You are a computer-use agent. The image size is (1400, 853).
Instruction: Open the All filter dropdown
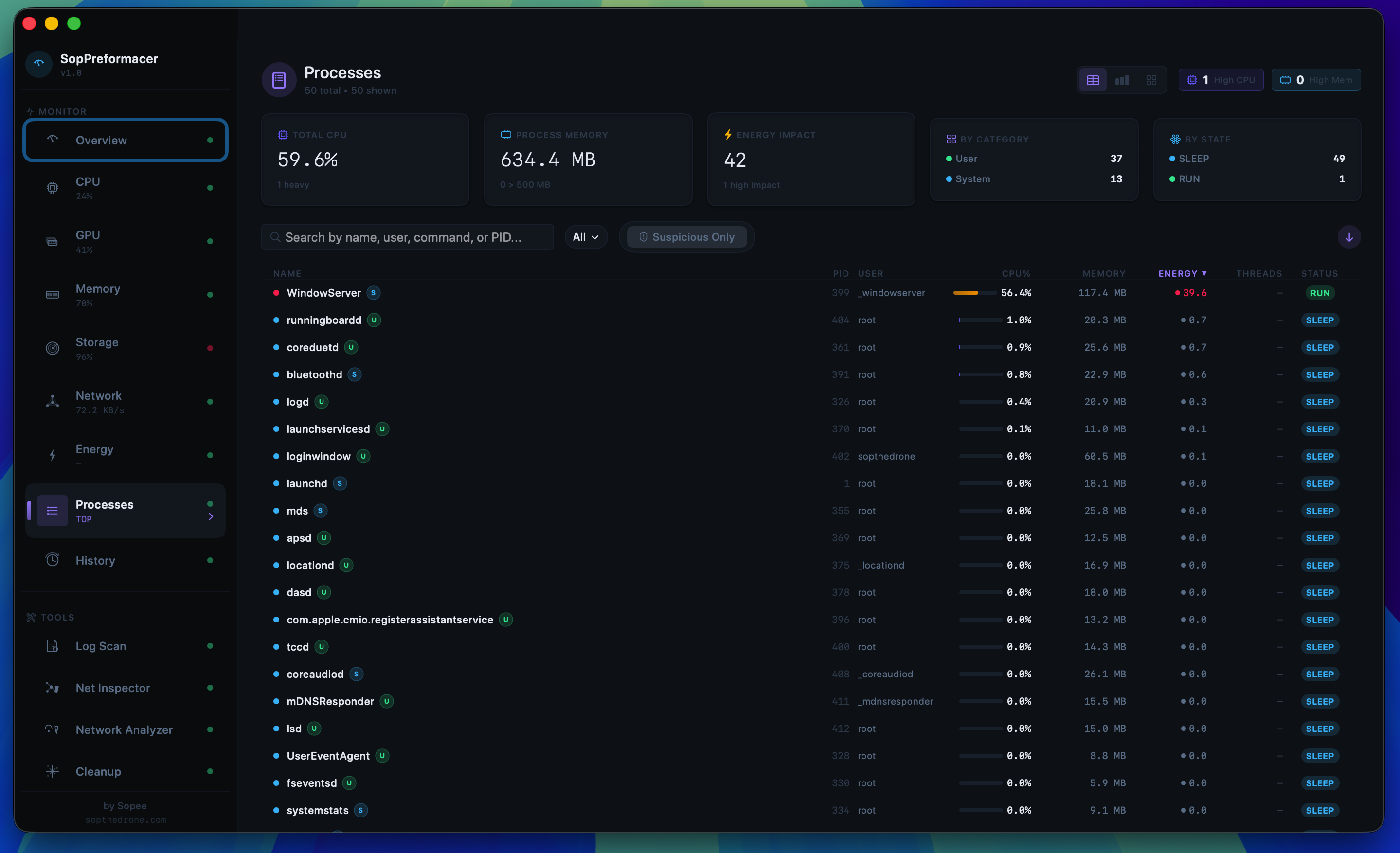click(x=585, y=237)
